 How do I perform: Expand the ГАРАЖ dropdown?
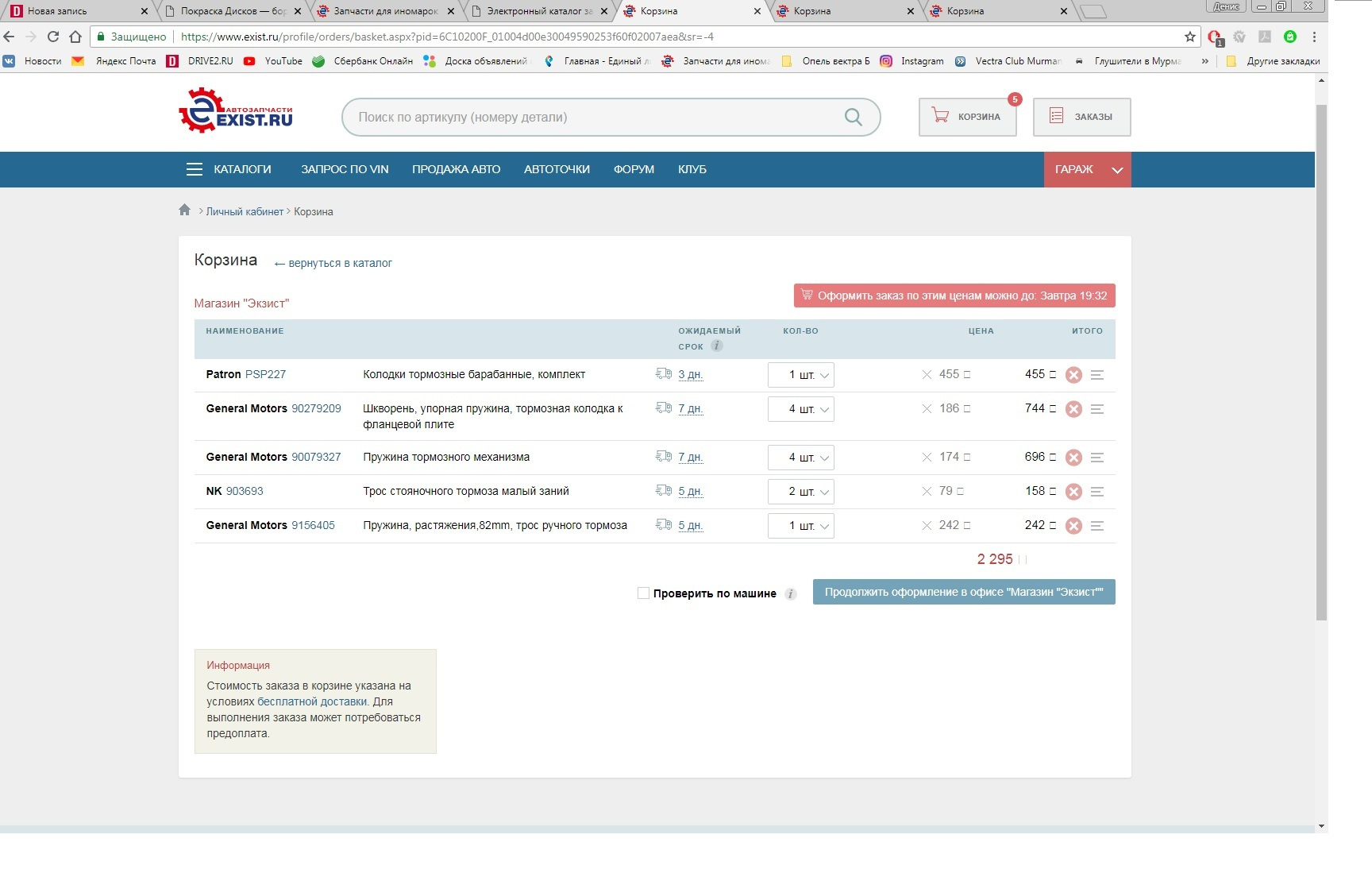pyautogui.click(x=1087, y=169)
